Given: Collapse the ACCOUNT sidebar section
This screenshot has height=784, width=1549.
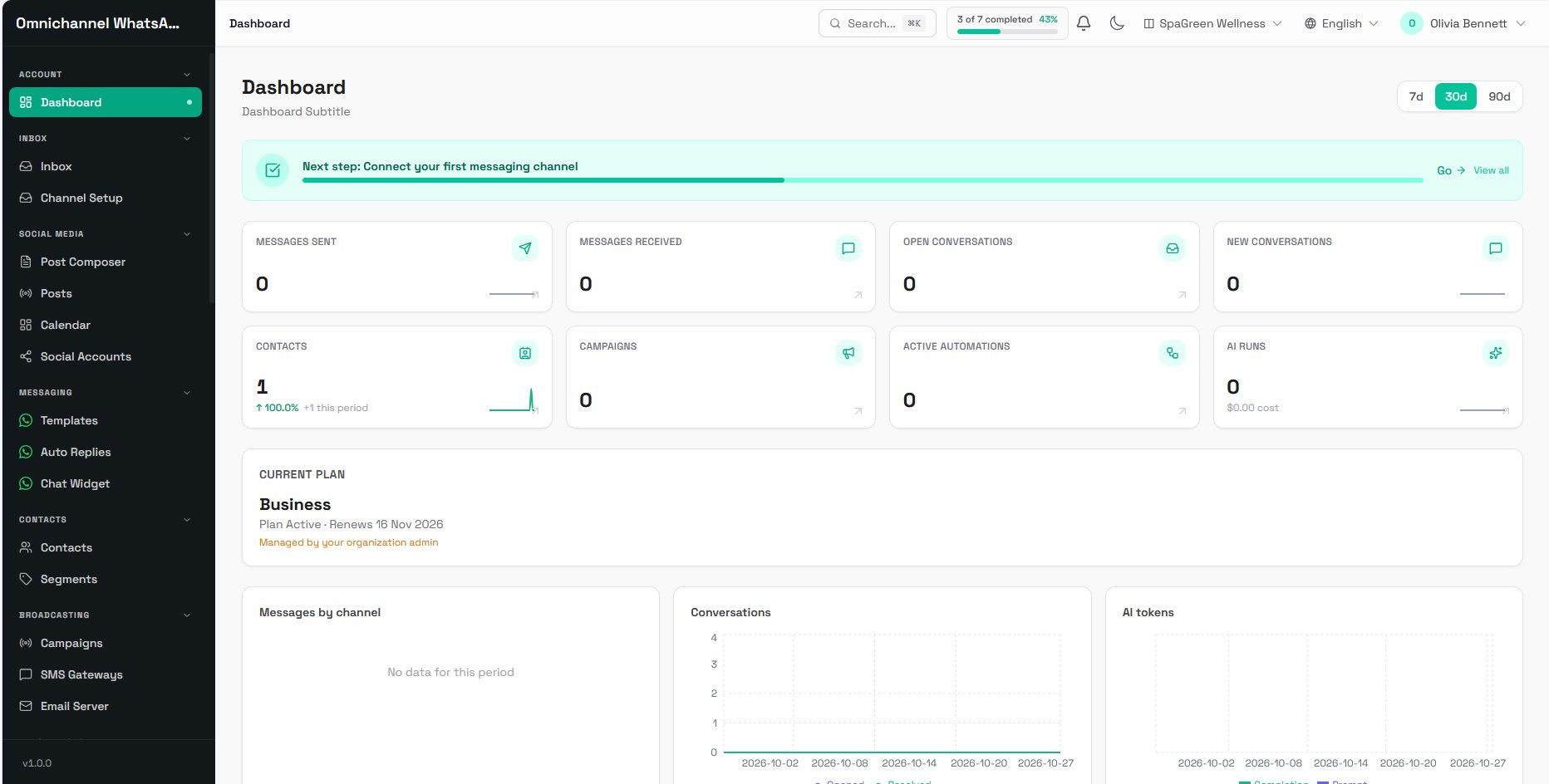Looking at the screenshot, I should pos(186,75).
